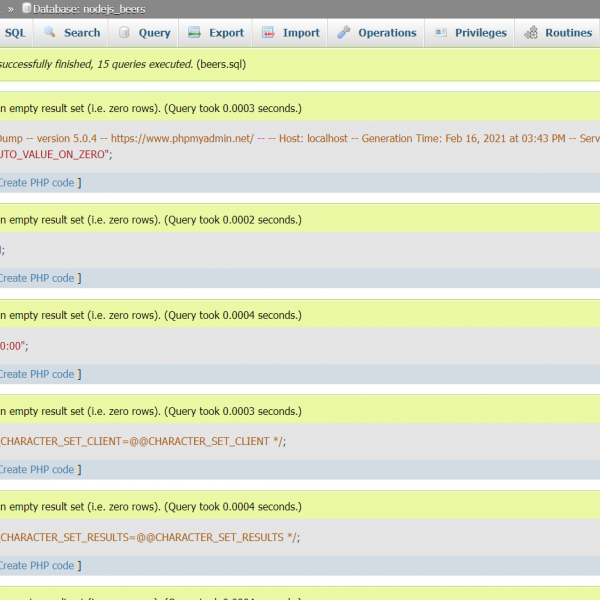
Task: Click the Import tab's icon
Action: click(268, 32)
